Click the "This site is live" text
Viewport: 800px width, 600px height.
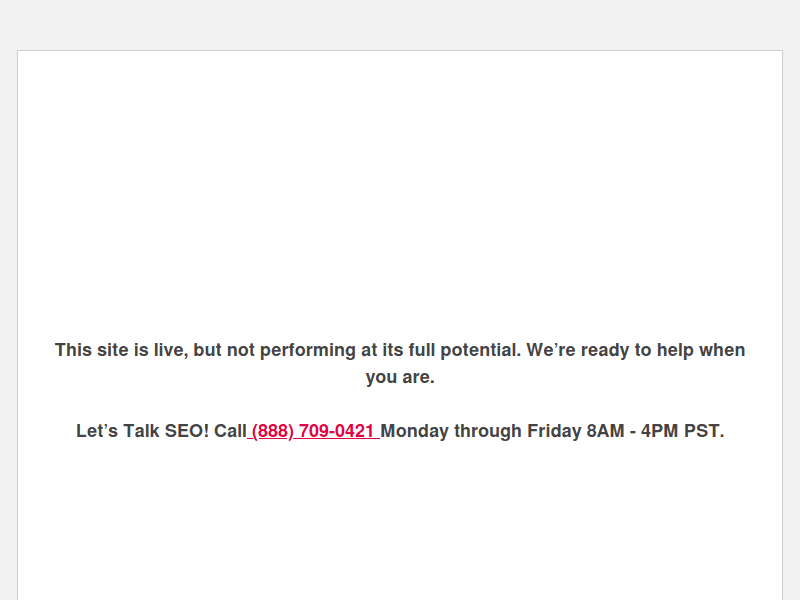[120, 350]
